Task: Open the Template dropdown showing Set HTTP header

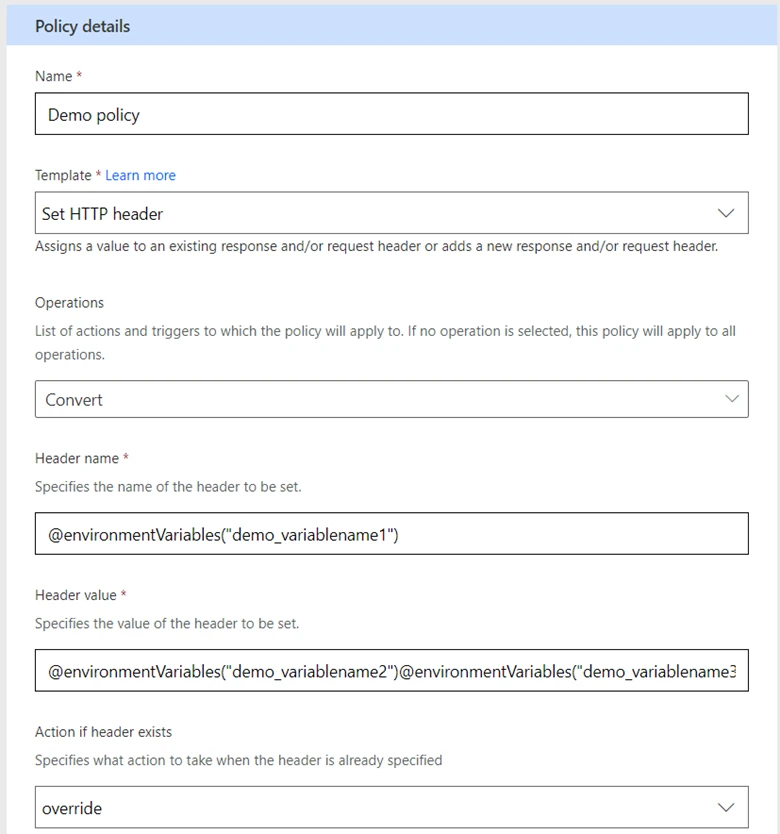Action: [390, 213]
